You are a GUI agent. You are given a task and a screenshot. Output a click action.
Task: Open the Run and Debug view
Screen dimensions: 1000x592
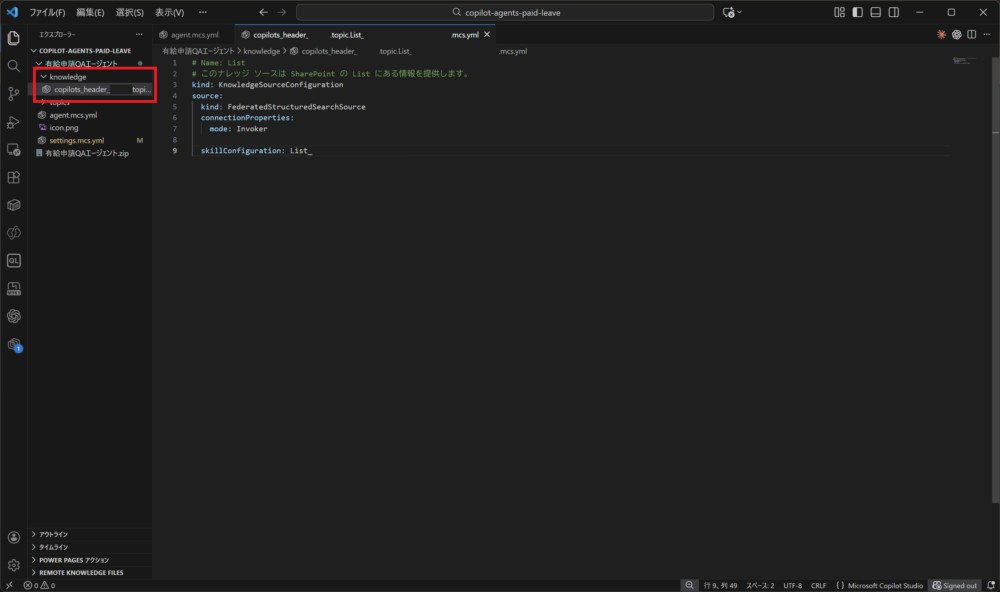coord(13,121)
